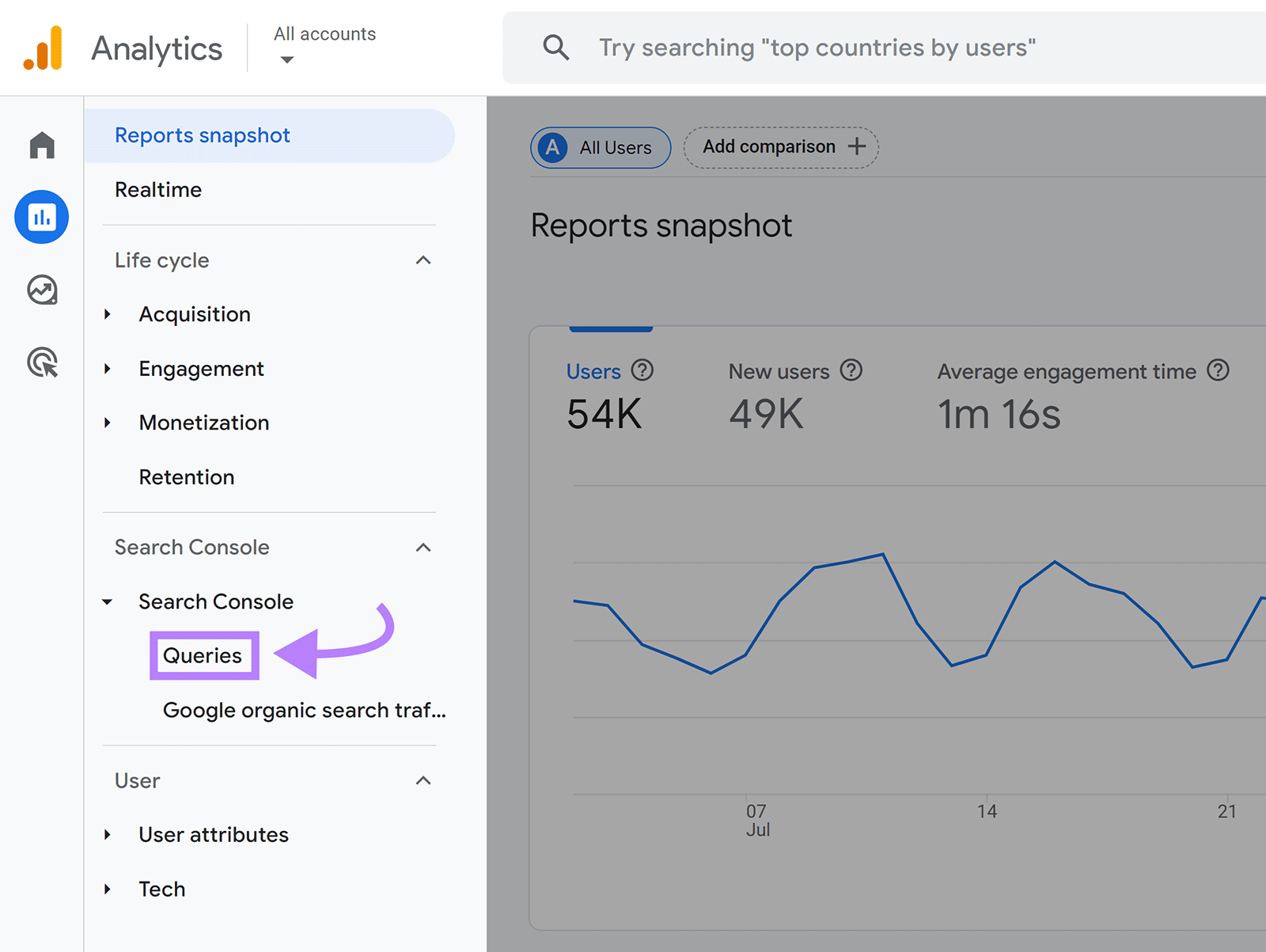Viewport: 1266px width, 952px height.
Task: Open the Users metric help icon
Action: (643, 370)
